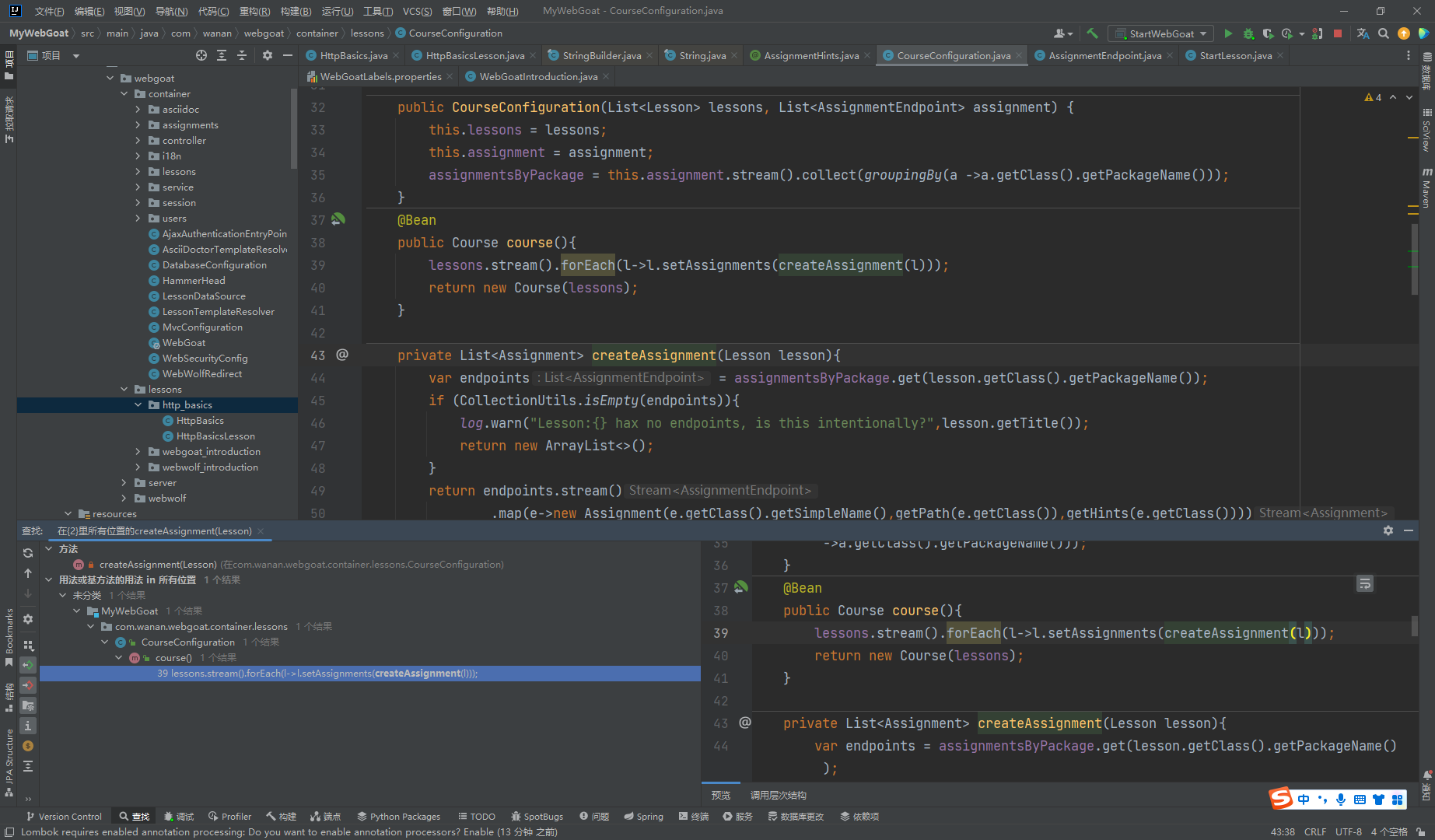
Task: Open the 重构(R) menu
Action: click(254, 11)
